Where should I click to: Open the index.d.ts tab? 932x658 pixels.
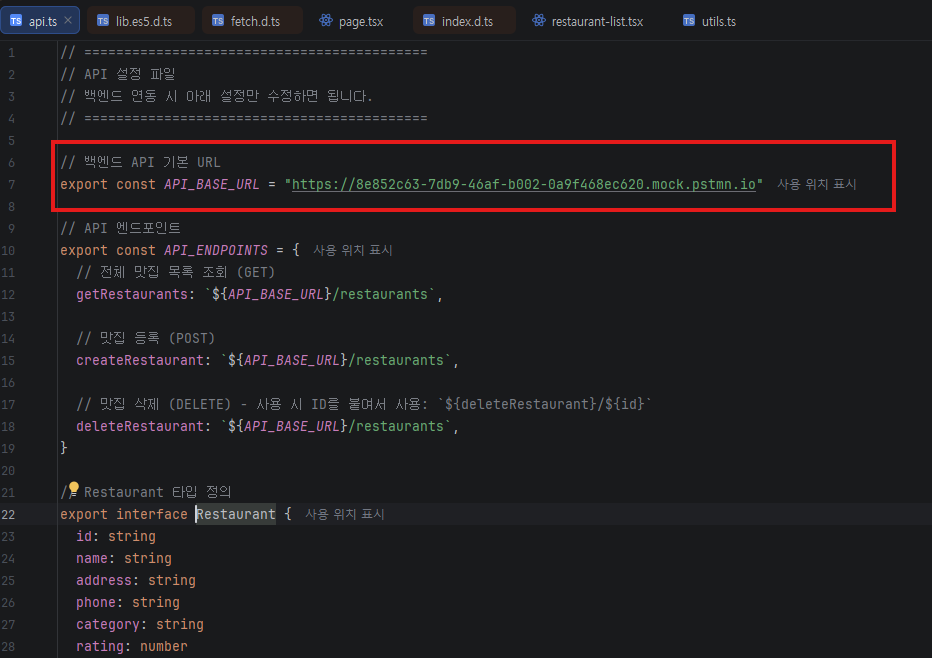click(464, 21)
